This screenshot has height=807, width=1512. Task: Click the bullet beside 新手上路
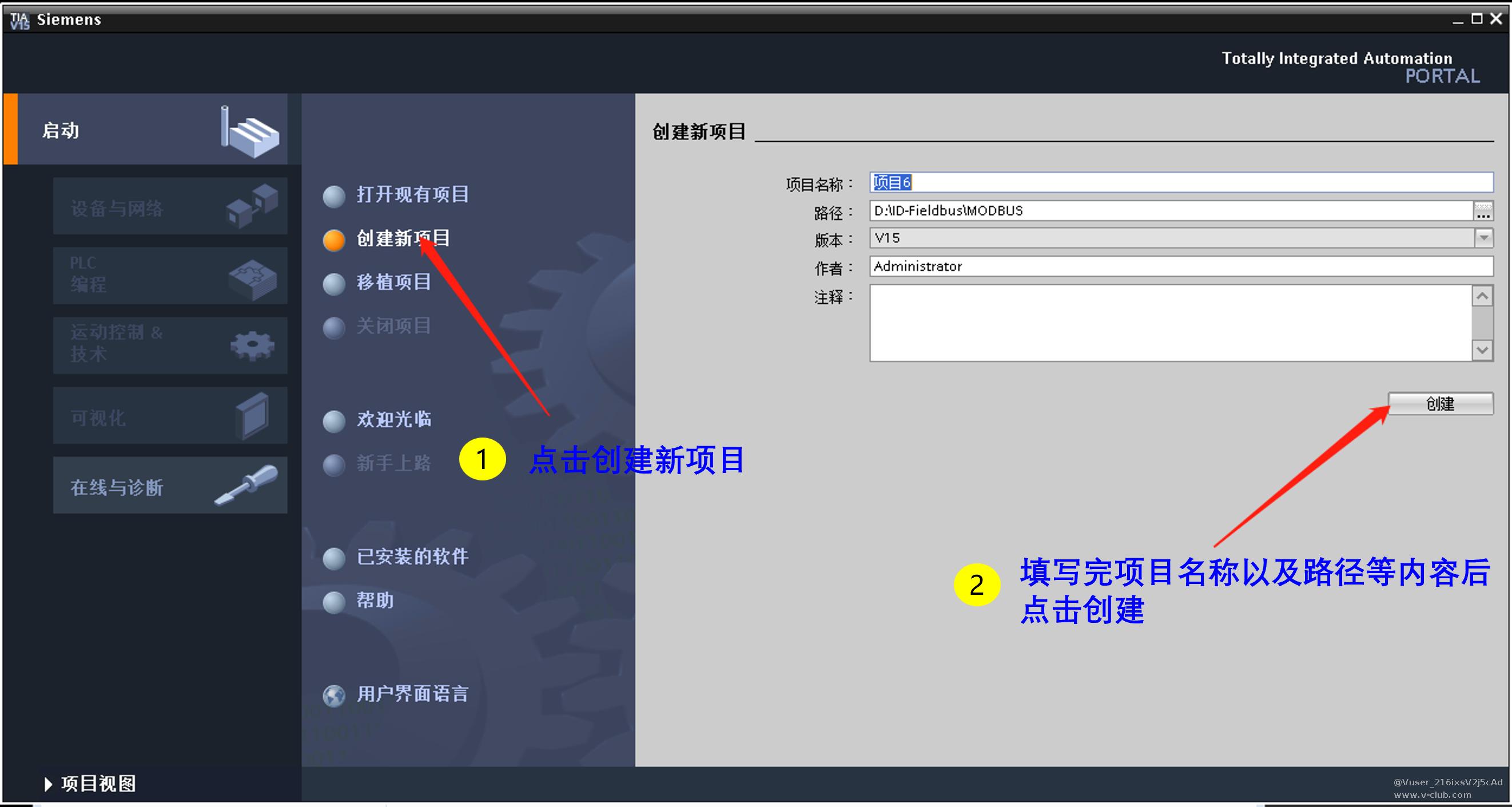tap(334, 465)
